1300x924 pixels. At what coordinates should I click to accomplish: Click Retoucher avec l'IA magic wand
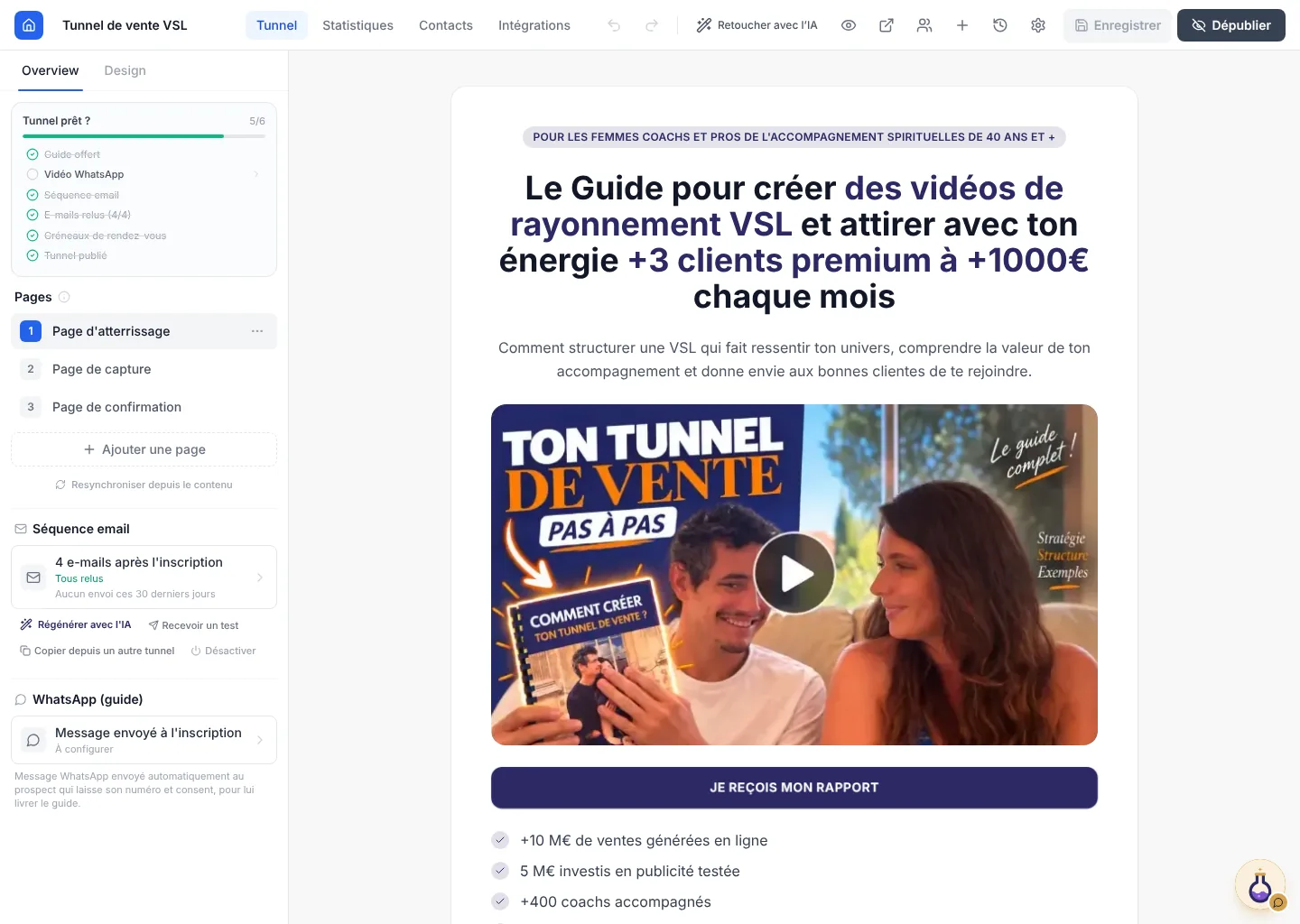[x=757, y=25]
